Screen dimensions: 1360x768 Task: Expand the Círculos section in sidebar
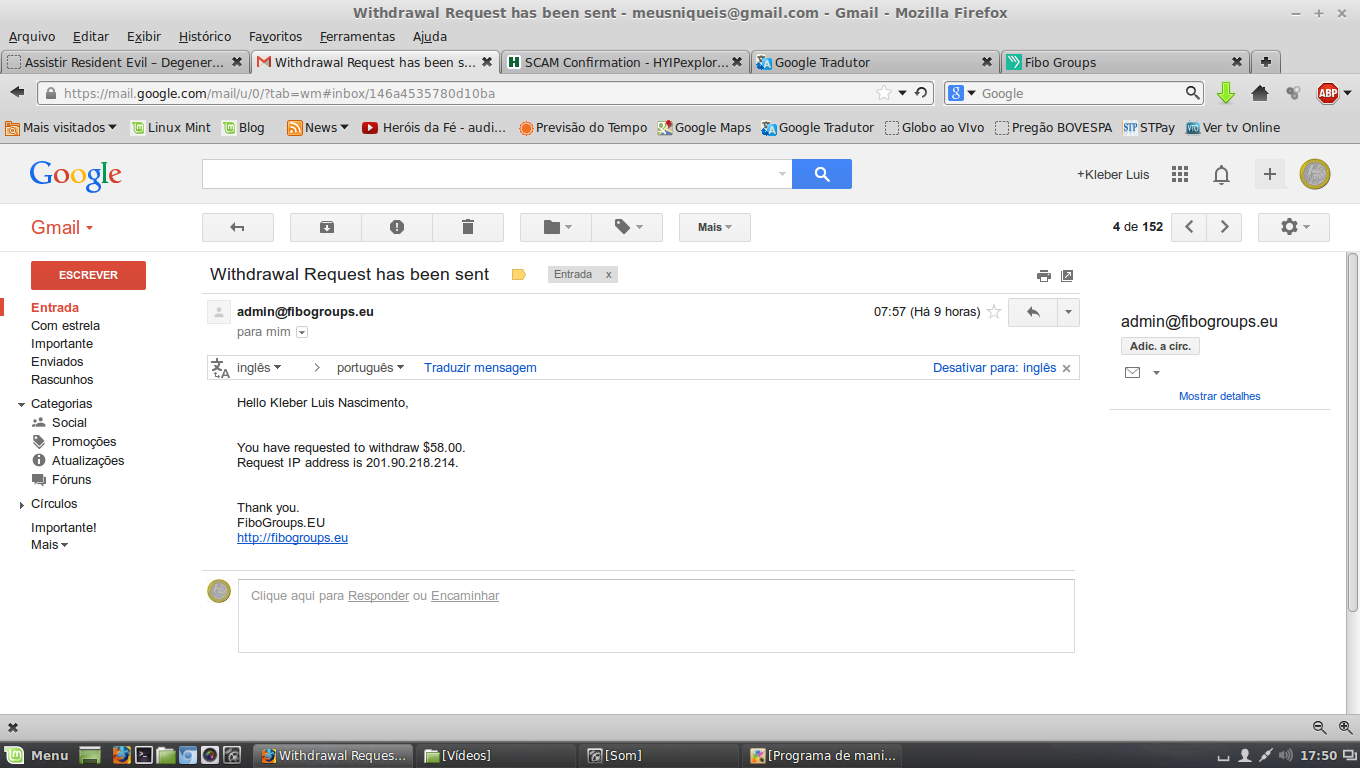22,505
